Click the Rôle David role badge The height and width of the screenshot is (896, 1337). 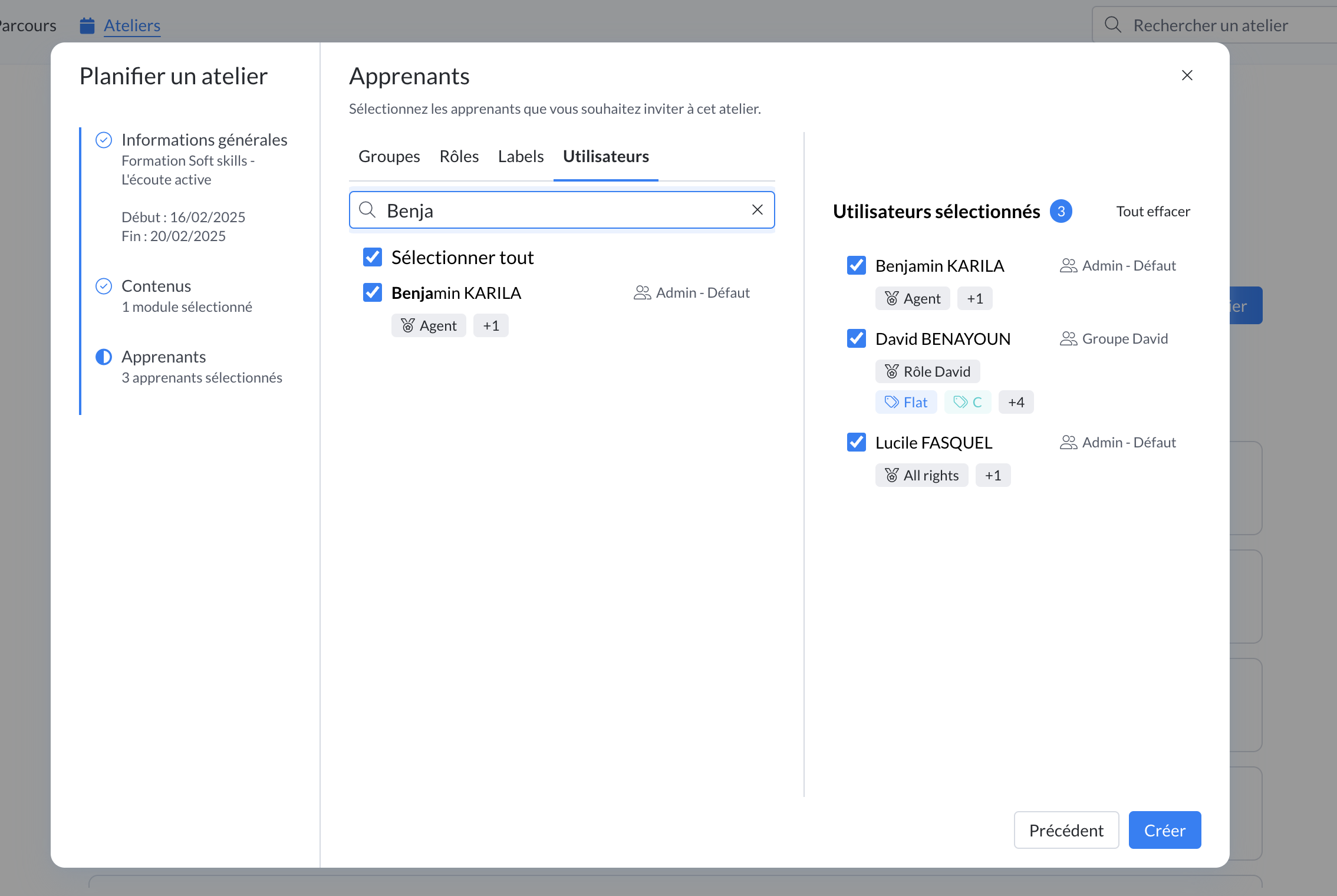[927, 372]
